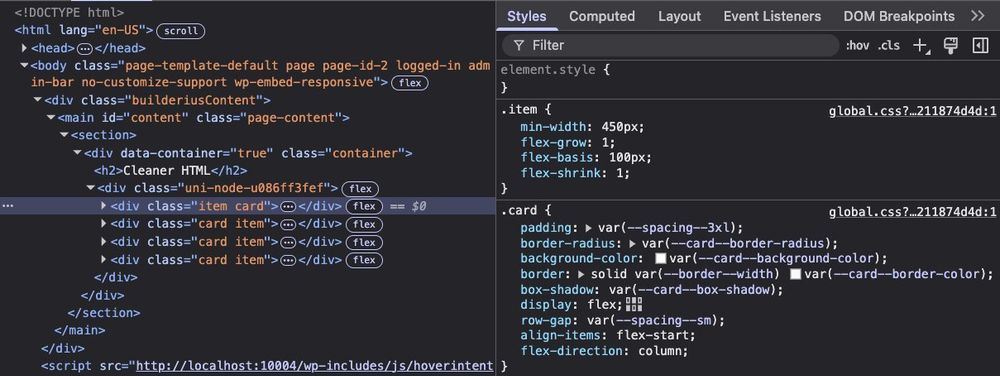This screenshot has width=1000, height=376.
Task: Collapse the main#content element
Action: click(x=51, y=118)
